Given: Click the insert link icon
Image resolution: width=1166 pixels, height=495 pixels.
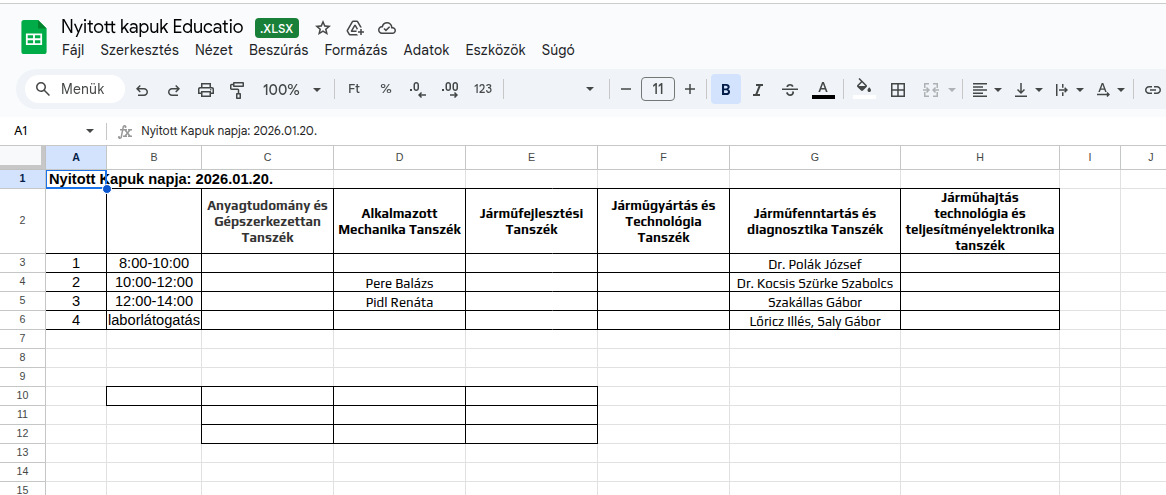Looking at the screenshot, I should [1152, 90].
